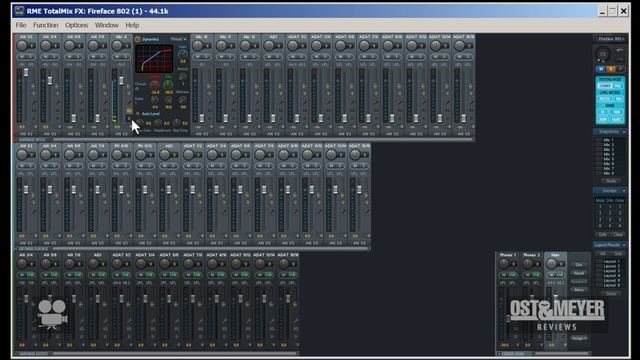Open the Function menu
640x360 pixels.
tap(46, 25)
